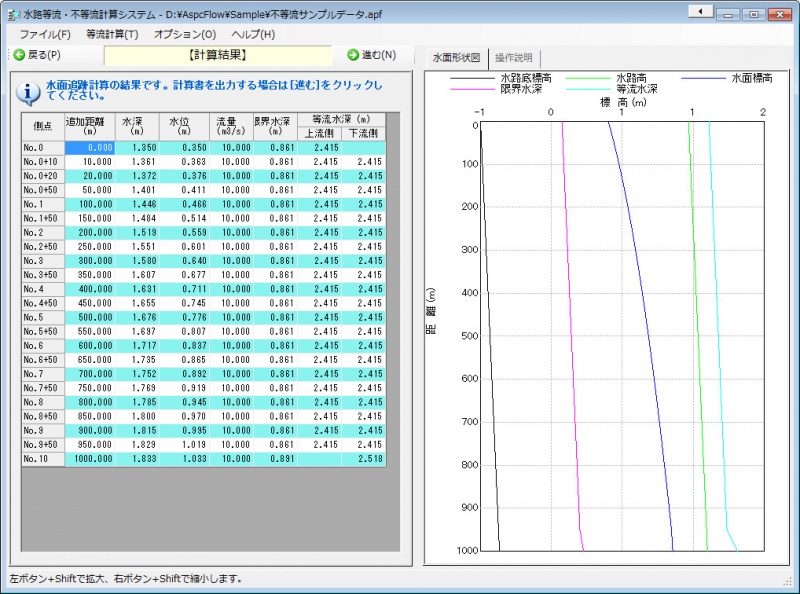Viewport: 800px width, 594px height.
Task: Click the green forward arrow icon 進む(N)
Action: pos(353,55)
